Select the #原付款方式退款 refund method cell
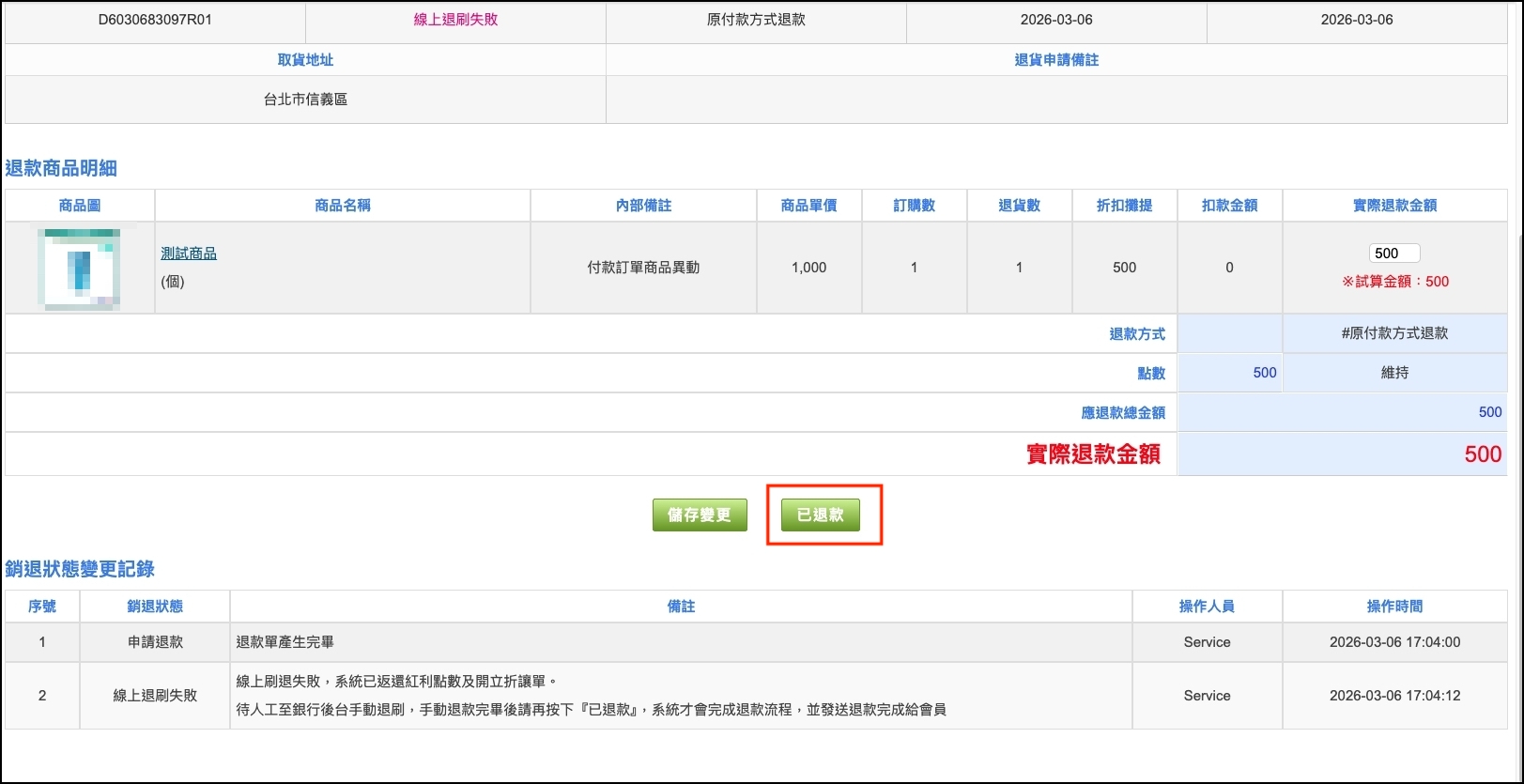Image resolution: width=1524 pixels, height=784 pixels. tap(1394, 333)
